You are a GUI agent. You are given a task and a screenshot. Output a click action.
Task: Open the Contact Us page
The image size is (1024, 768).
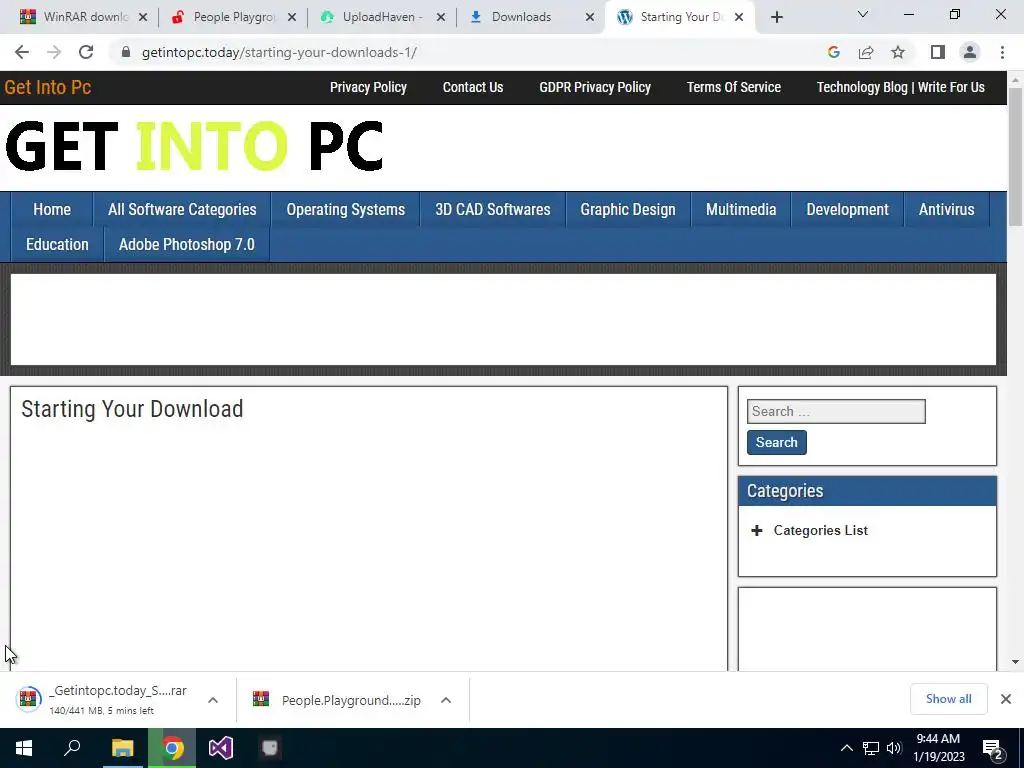tap(473, 88)
